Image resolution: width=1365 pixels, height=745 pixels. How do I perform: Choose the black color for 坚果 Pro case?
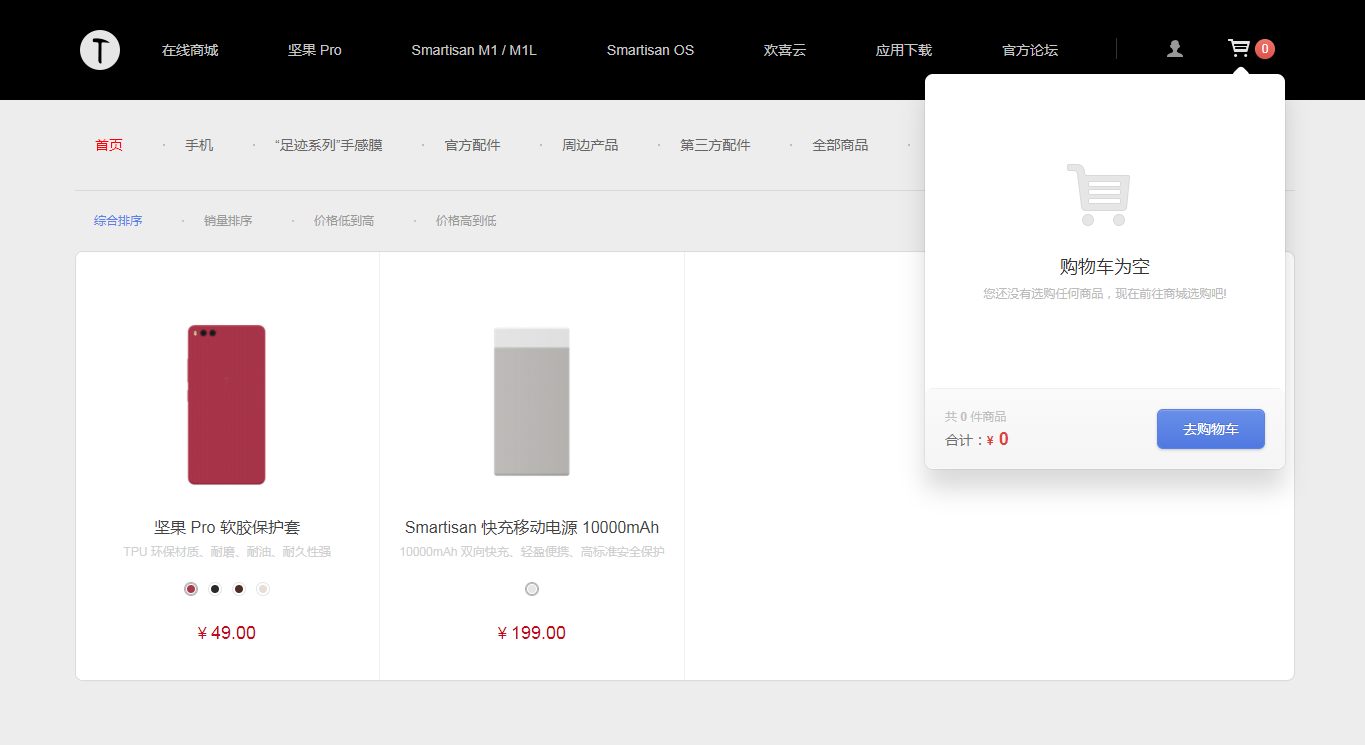point(215,589)
